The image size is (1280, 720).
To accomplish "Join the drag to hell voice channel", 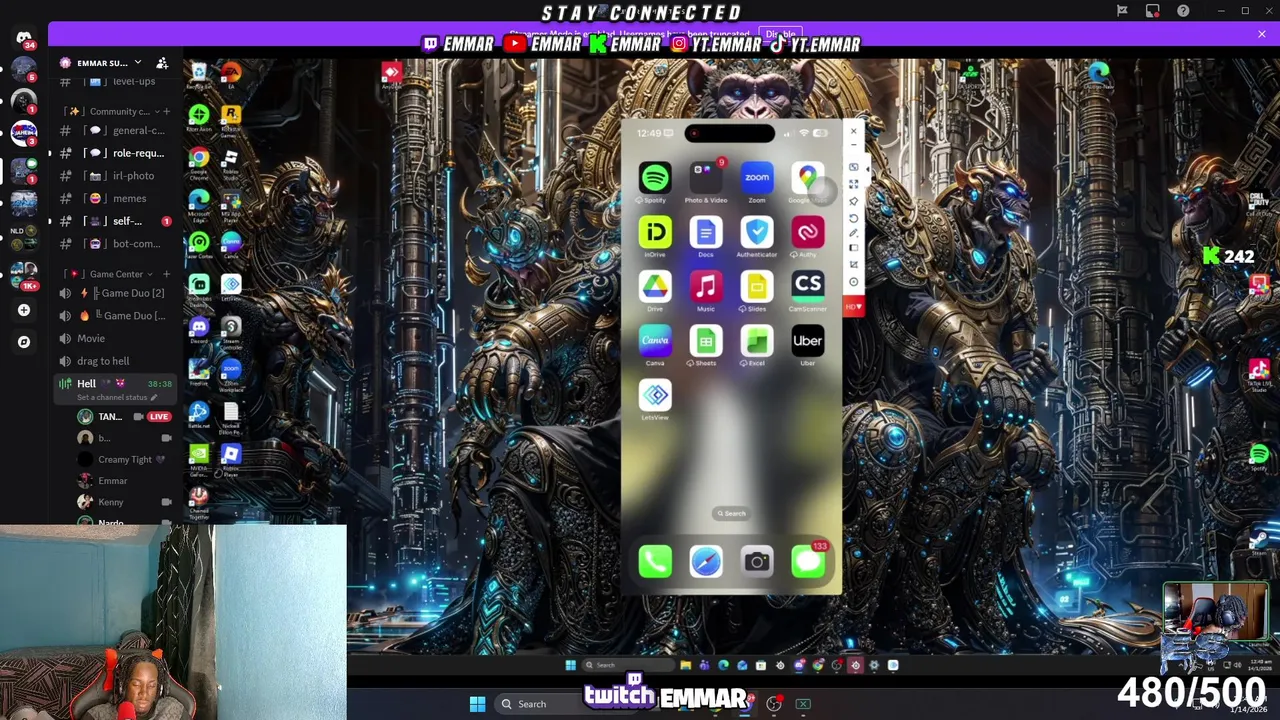I will pyautogui.click(x=117, y=361).
